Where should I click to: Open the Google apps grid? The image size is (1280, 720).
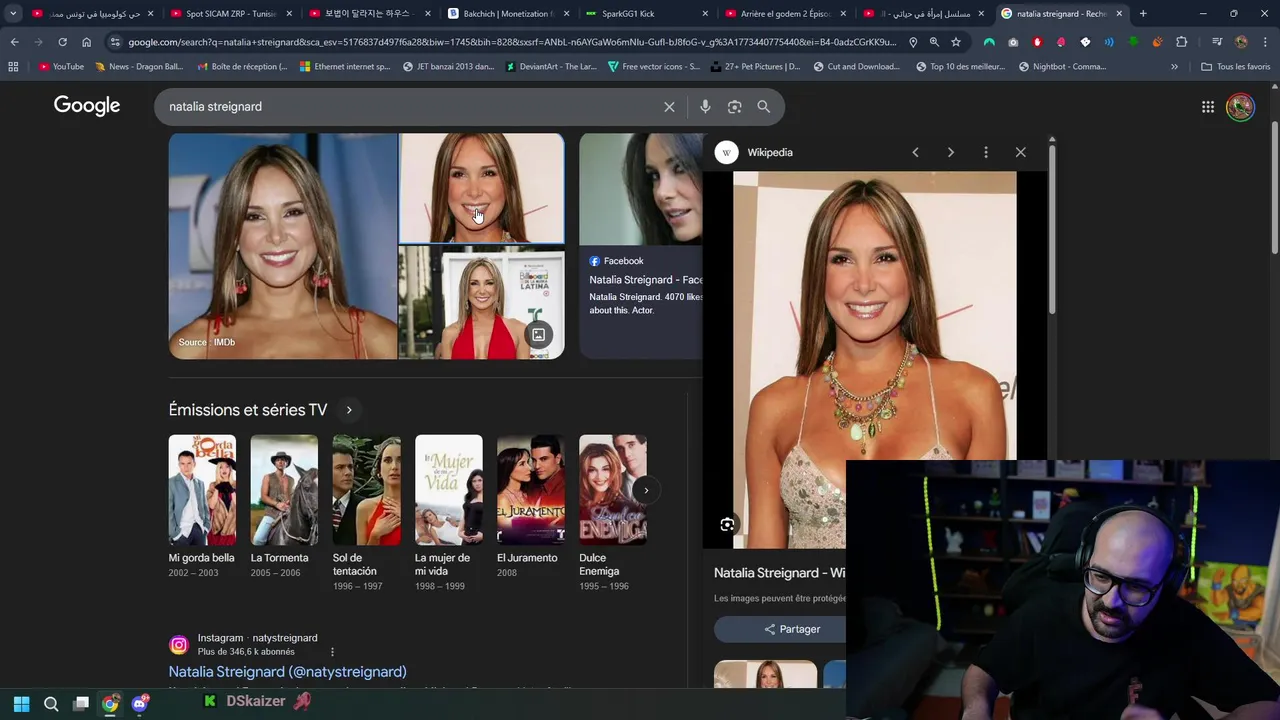(1208, 107)
